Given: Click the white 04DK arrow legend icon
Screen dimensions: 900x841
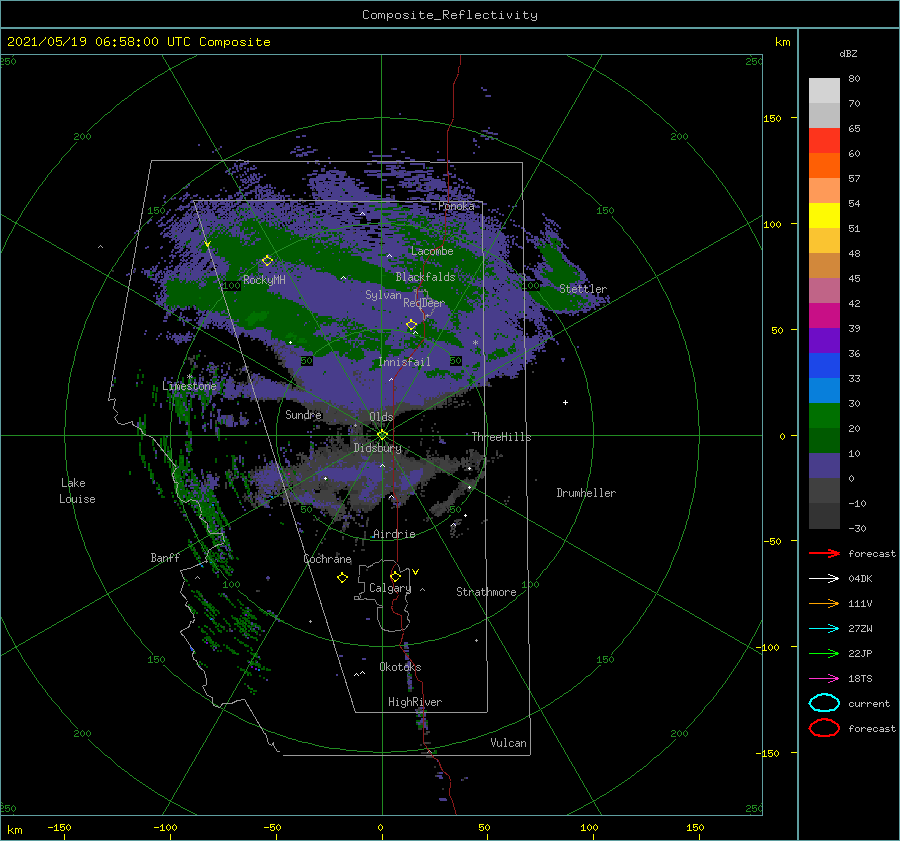Looking at the screenshot, I should [x=824, y=578].
